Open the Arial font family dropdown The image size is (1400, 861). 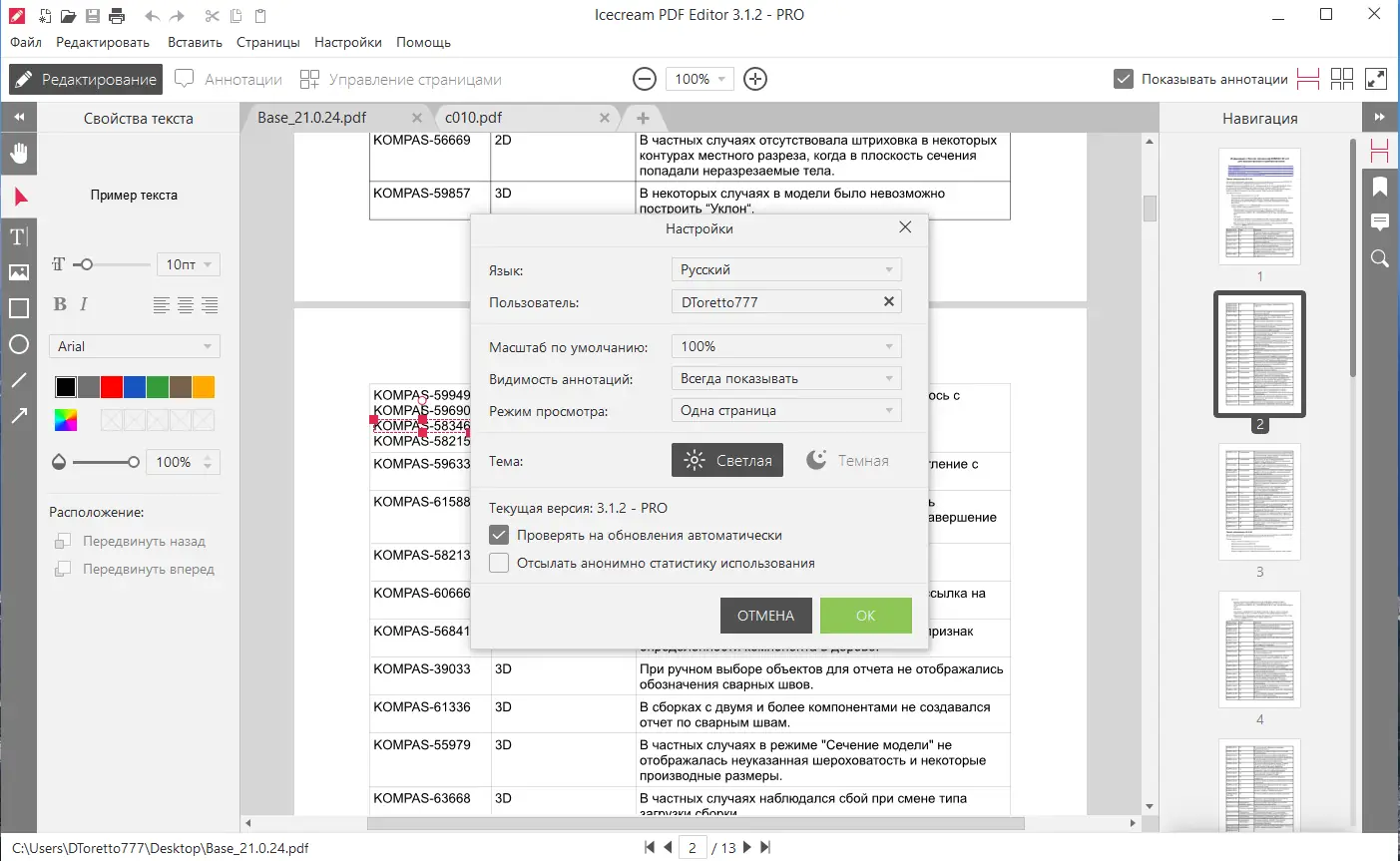click(134, 345)
